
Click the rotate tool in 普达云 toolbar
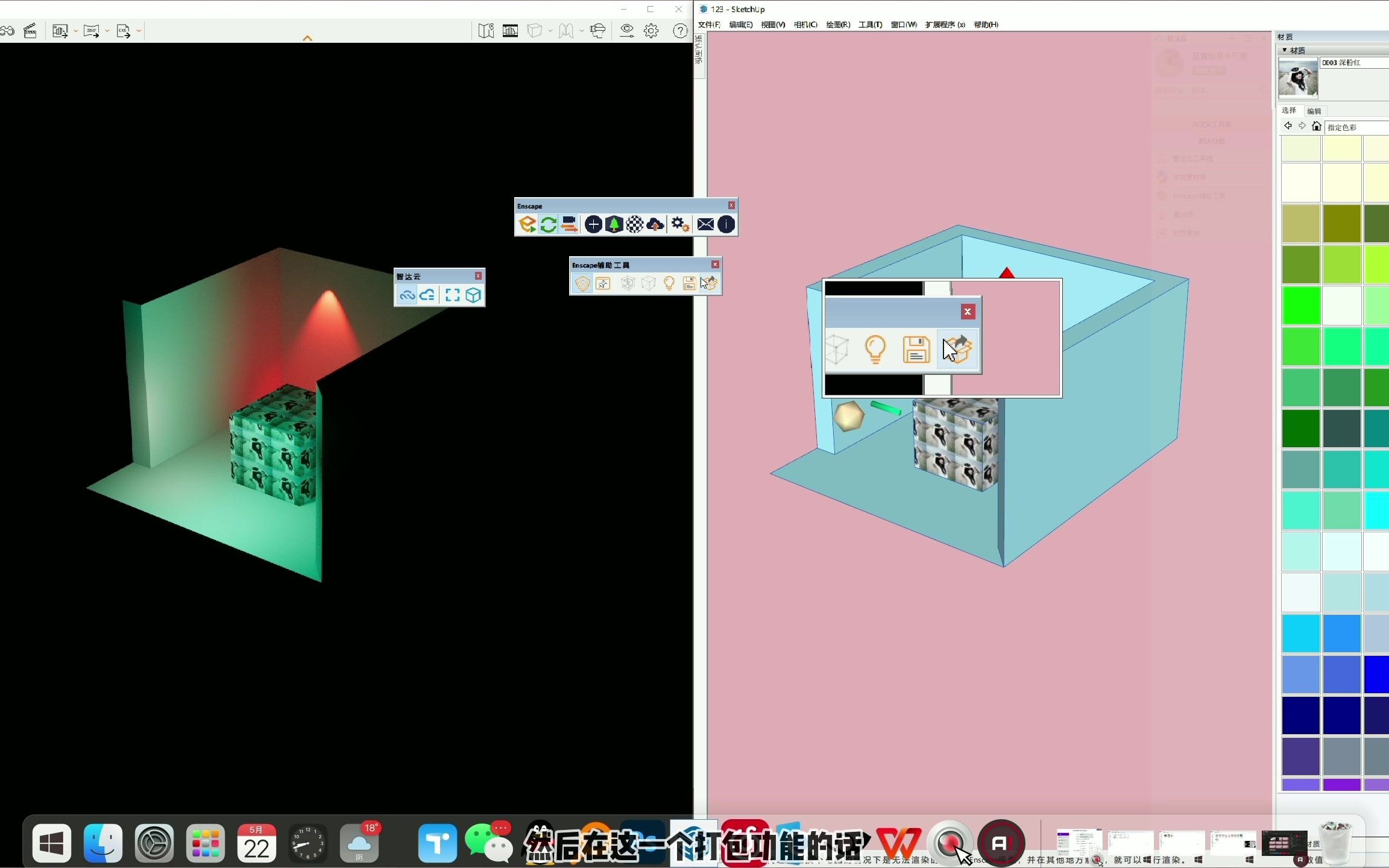(408, 294)
